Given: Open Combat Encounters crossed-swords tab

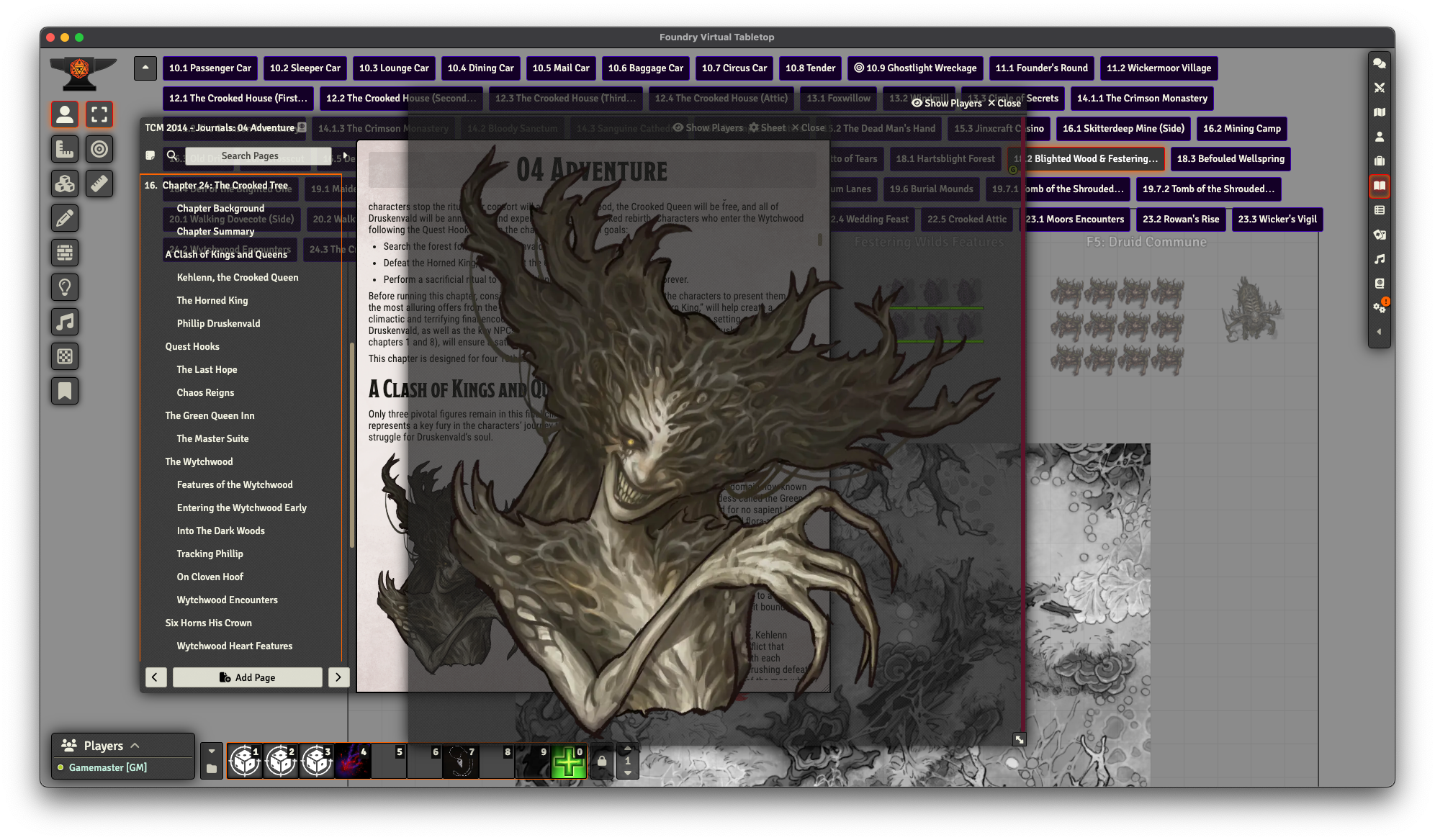Looking at the screenshot, I should 1379,88.
